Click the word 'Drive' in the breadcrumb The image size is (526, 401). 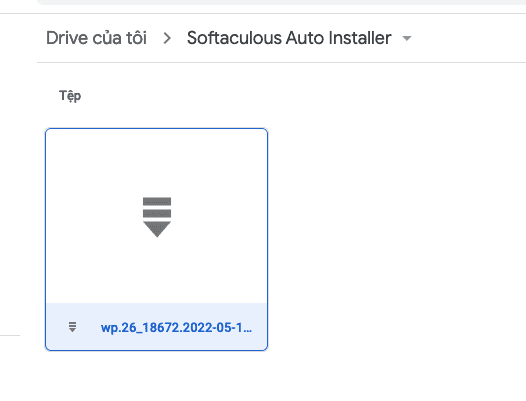pos(67,38)
